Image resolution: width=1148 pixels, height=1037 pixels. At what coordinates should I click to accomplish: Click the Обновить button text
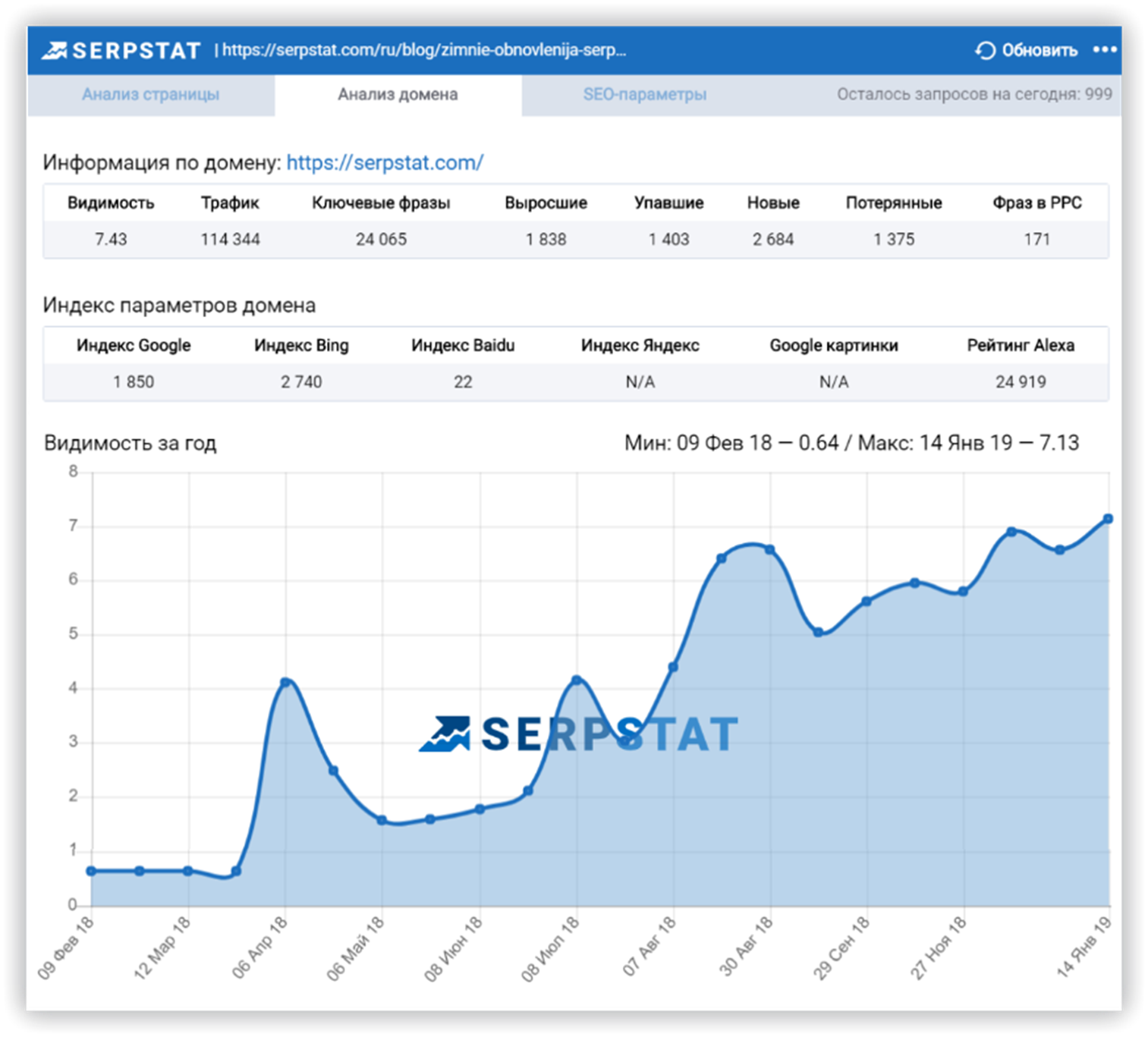click(x=1039, y=50)
